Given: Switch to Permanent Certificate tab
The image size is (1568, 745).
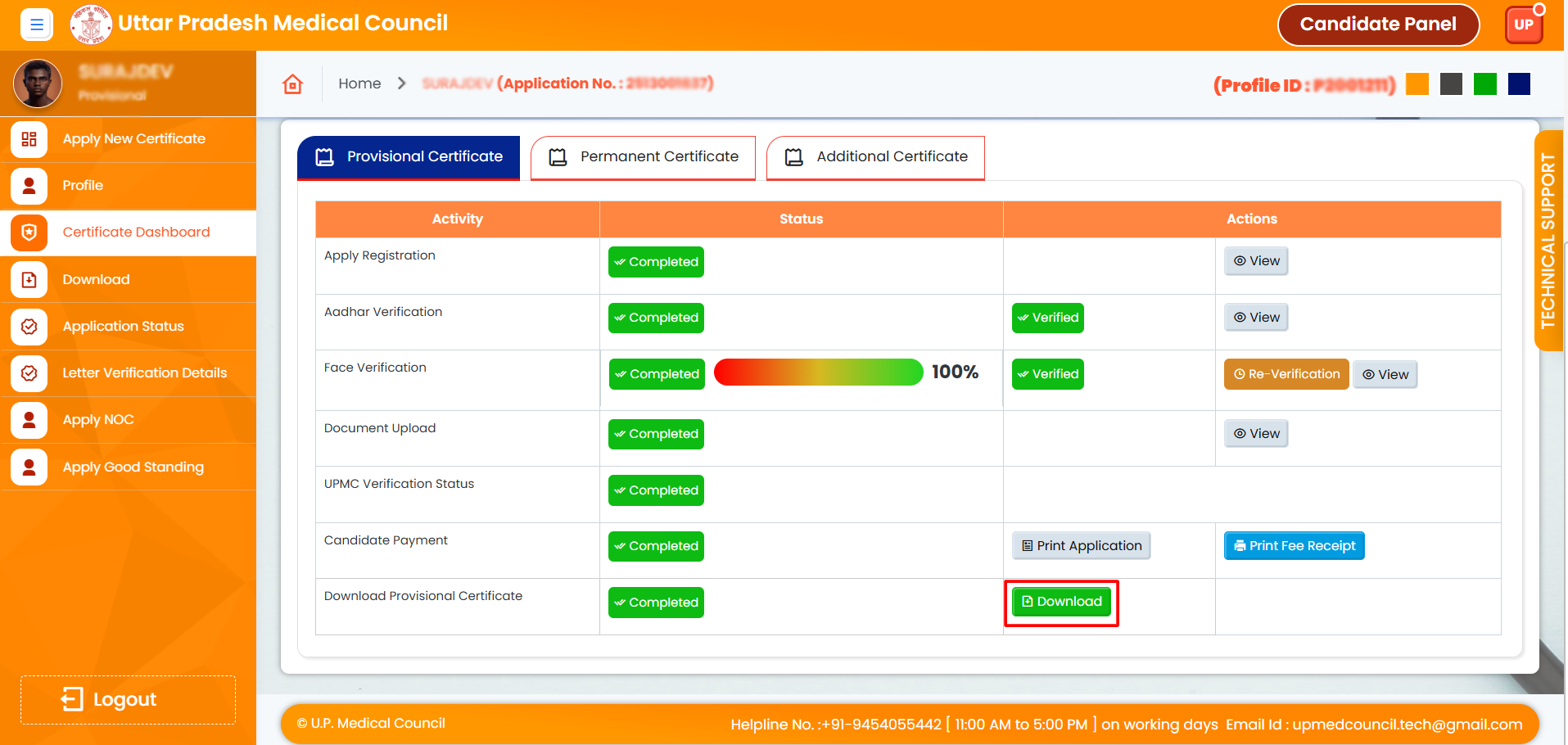Looking at the screenshot, I should pos(643,157).
